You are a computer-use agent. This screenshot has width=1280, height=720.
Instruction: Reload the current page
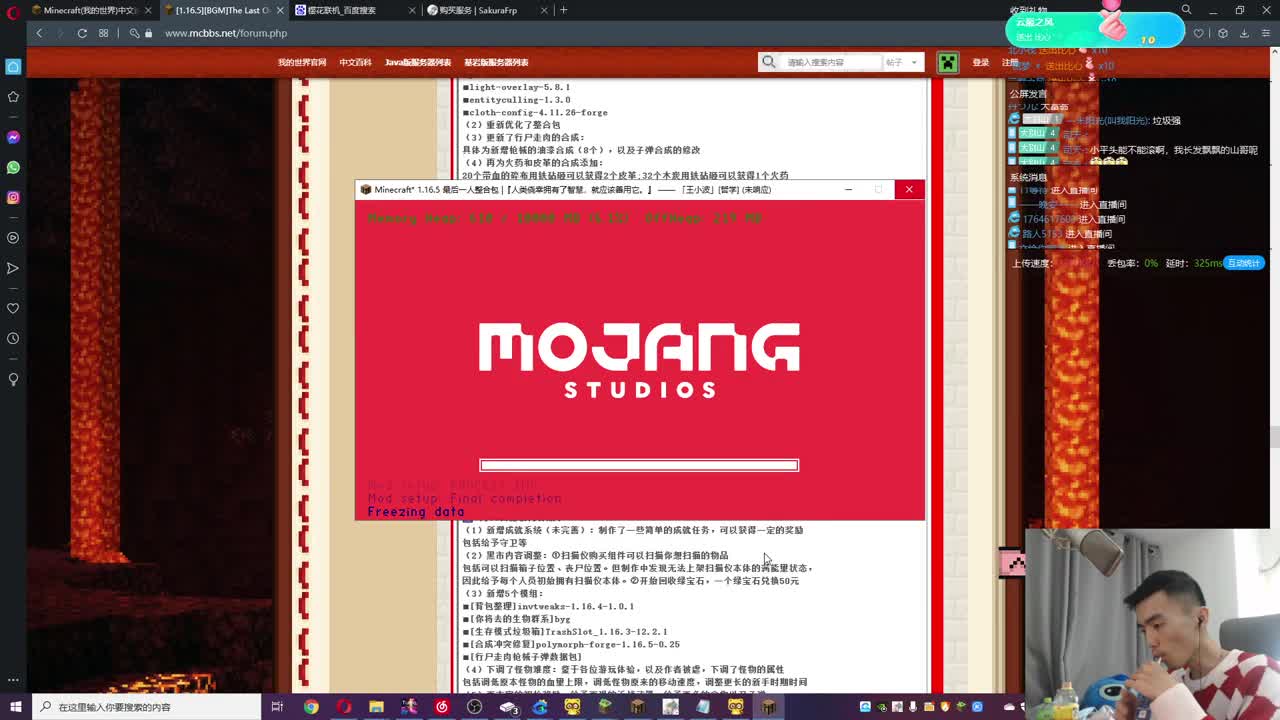point(82,33)
